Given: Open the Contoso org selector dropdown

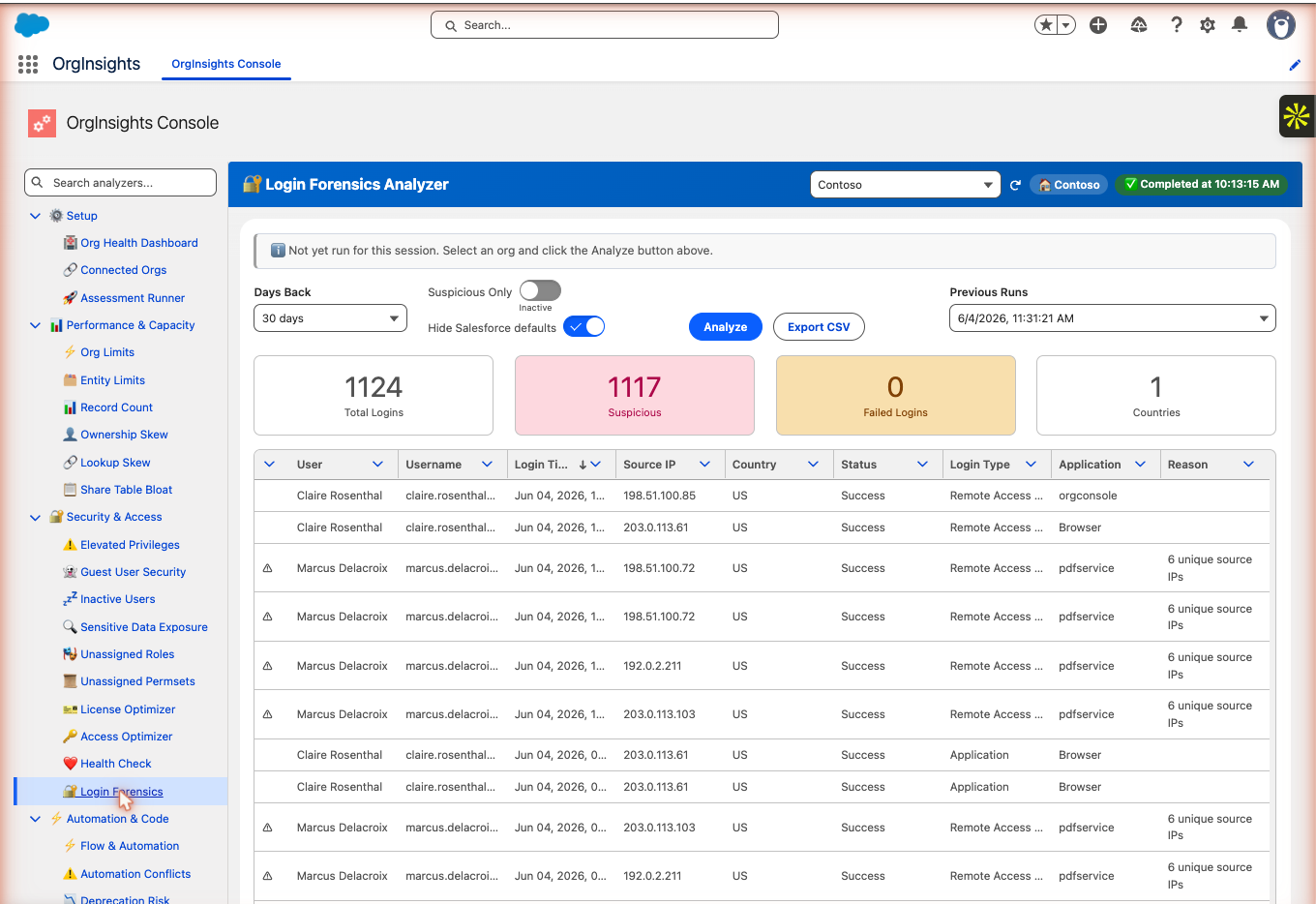Looking at the screenshot, I should (905, 185).
